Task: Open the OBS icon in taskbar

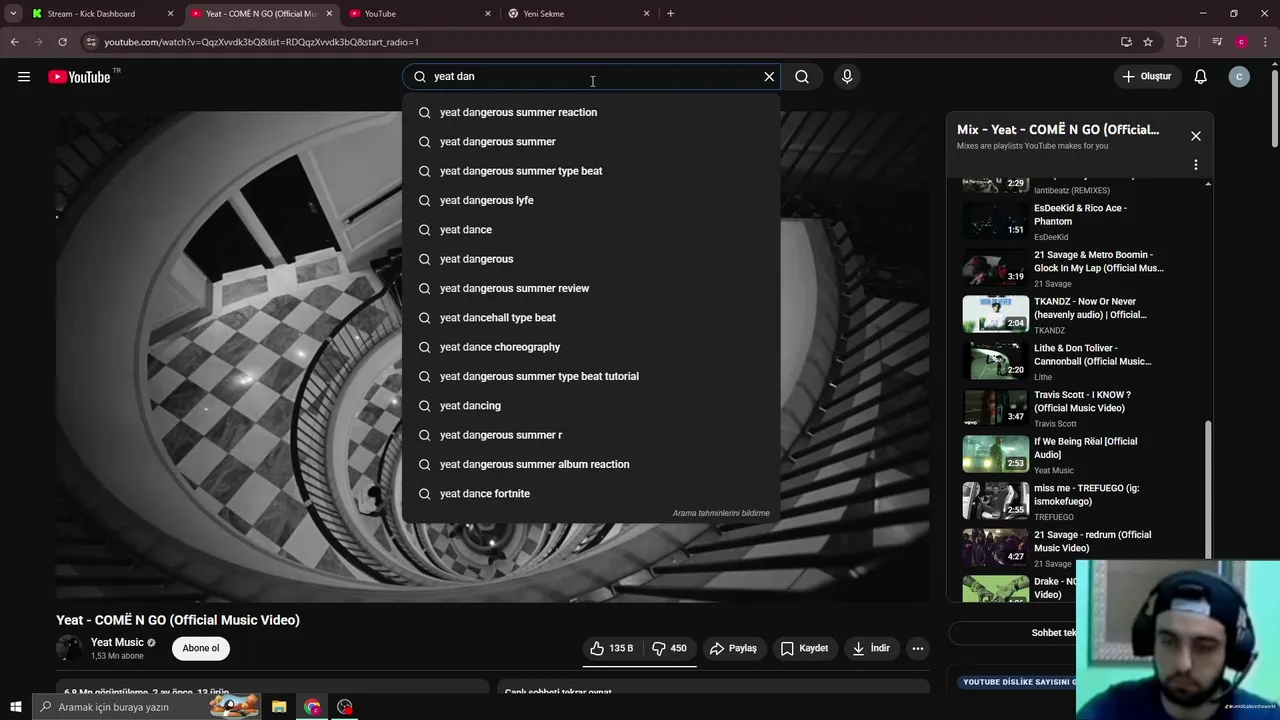Action: 345,707
